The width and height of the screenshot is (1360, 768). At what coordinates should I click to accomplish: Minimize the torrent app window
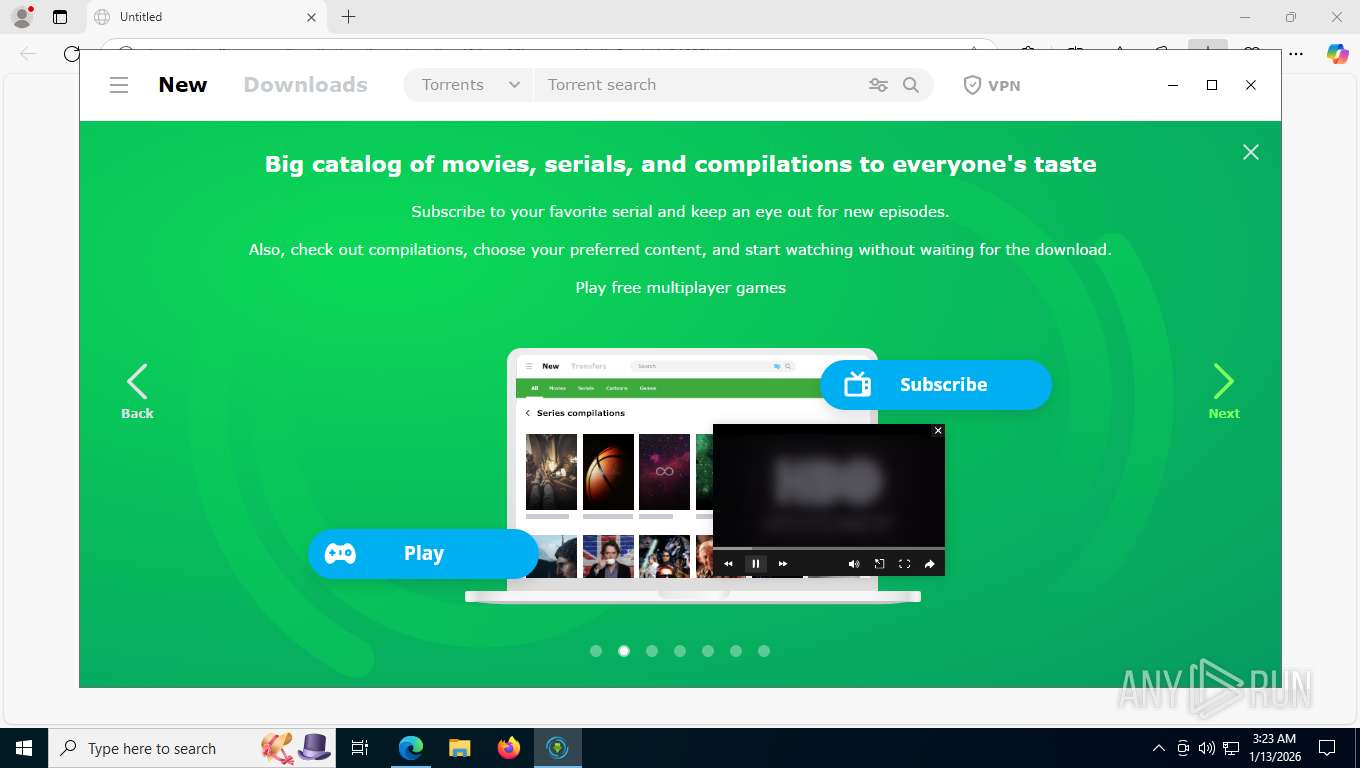[1173, 85]
